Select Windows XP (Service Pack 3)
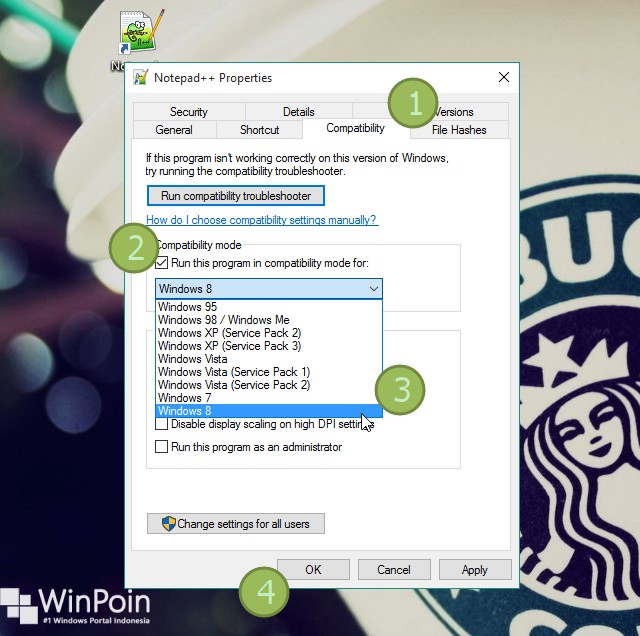640x636 pixels. point(269,346)
